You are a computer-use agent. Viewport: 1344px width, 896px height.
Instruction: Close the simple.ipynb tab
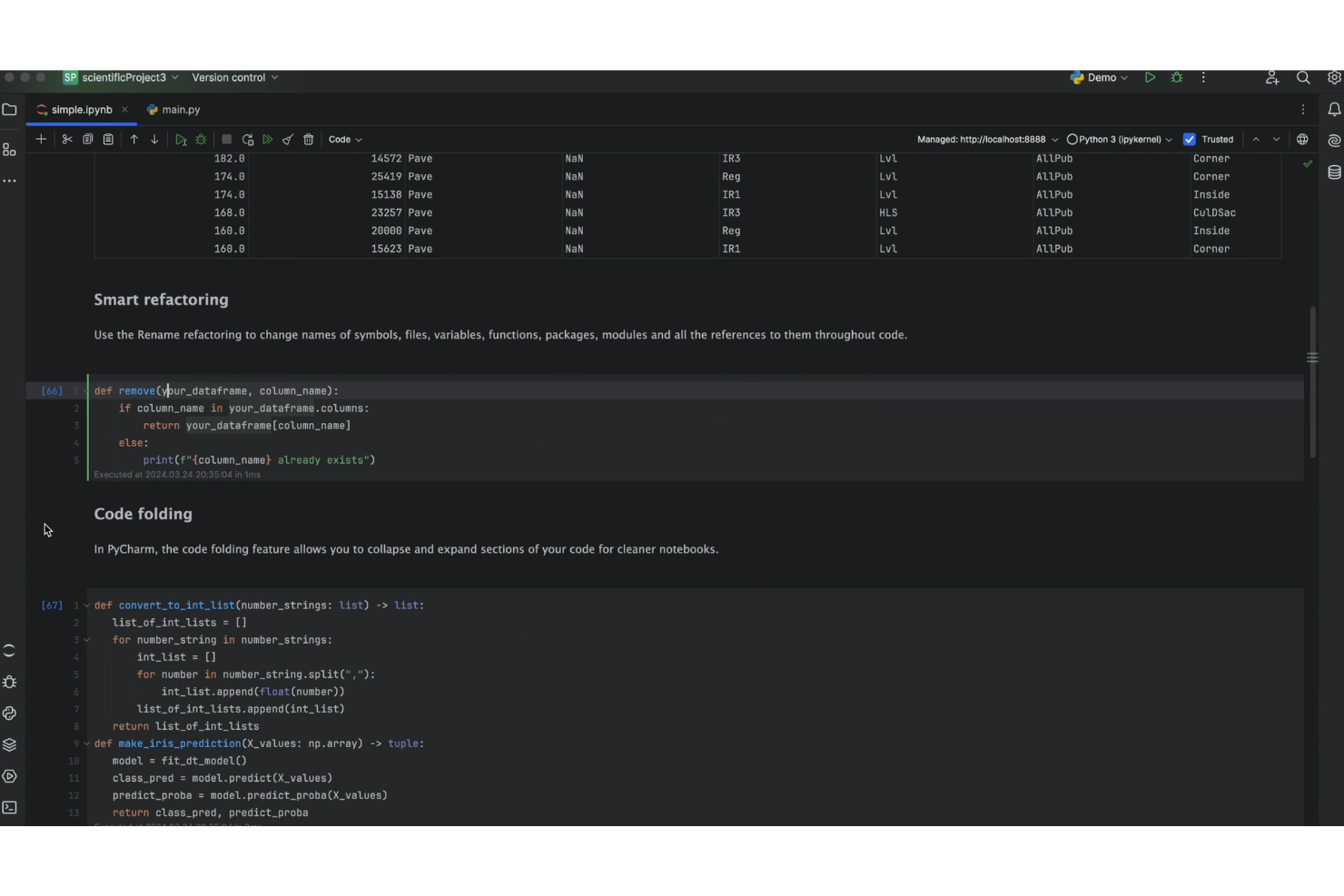point(124,110)
